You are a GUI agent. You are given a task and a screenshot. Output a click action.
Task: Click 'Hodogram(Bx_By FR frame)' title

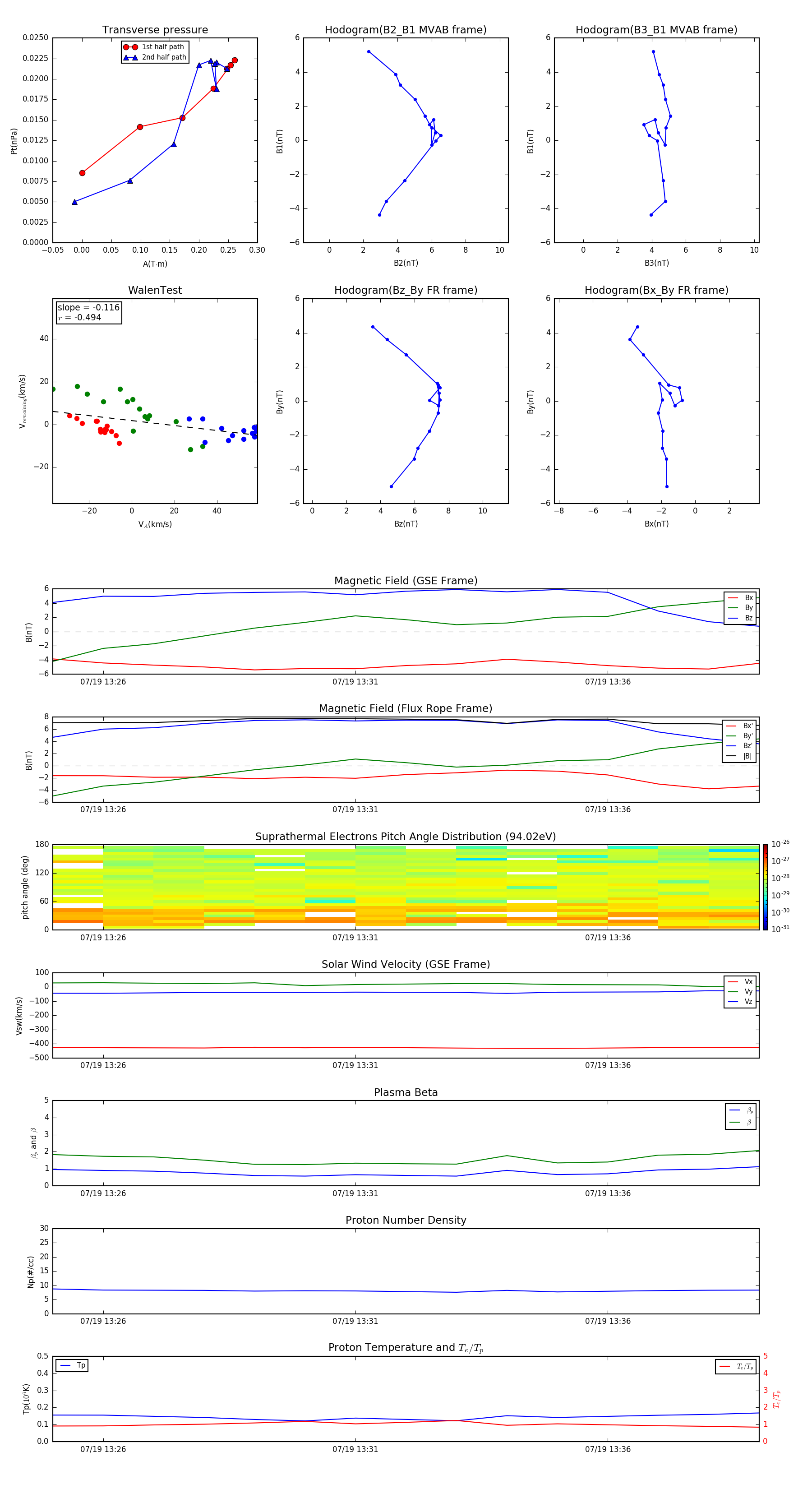click(656, 290)
